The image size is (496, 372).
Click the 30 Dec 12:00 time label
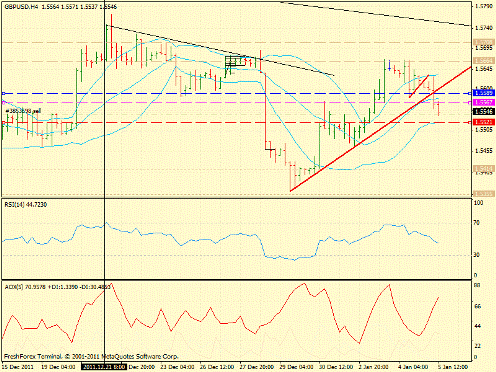pos(336,367)
